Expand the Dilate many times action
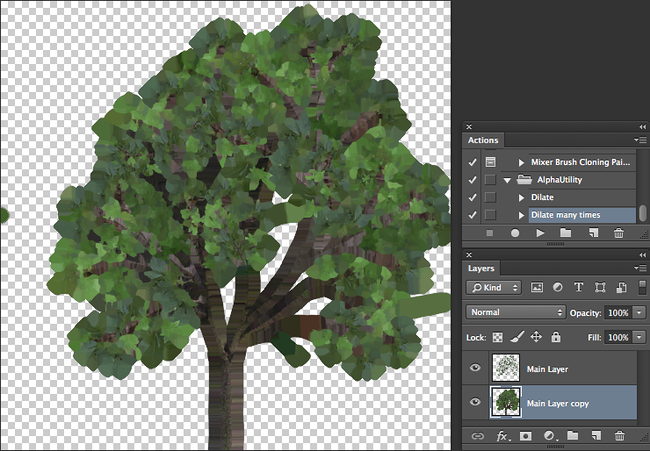Image resolution: width=650 pixels, height=451 pixels. (521, 215)
